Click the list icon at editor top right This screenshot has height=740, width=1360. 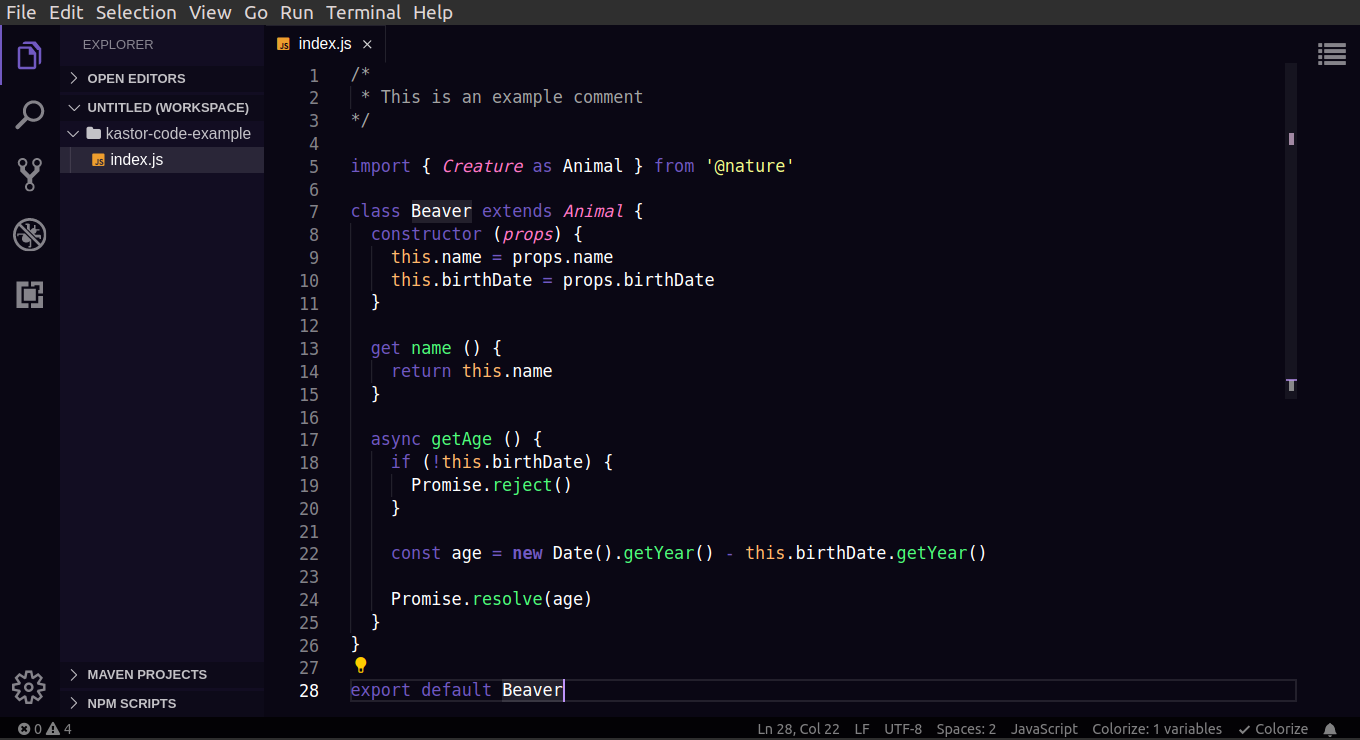click(1331, 54)
